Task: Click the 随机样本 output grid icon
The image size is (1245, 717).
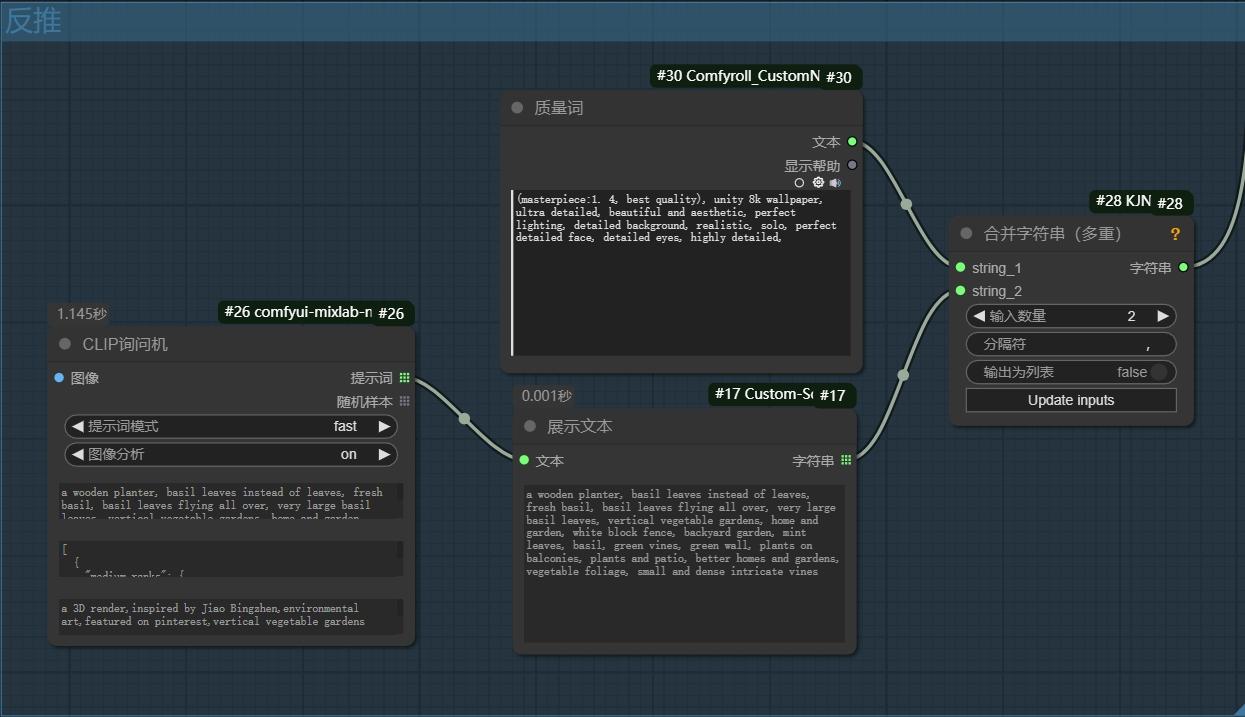Action: [x=404, y=401]
